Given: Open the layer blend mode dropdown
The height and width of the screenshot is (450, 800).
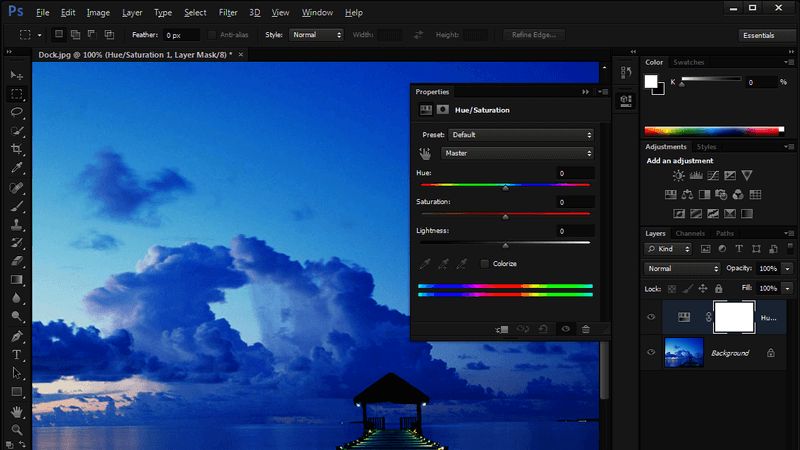Looking at the screenshot, I should [682, 268].
